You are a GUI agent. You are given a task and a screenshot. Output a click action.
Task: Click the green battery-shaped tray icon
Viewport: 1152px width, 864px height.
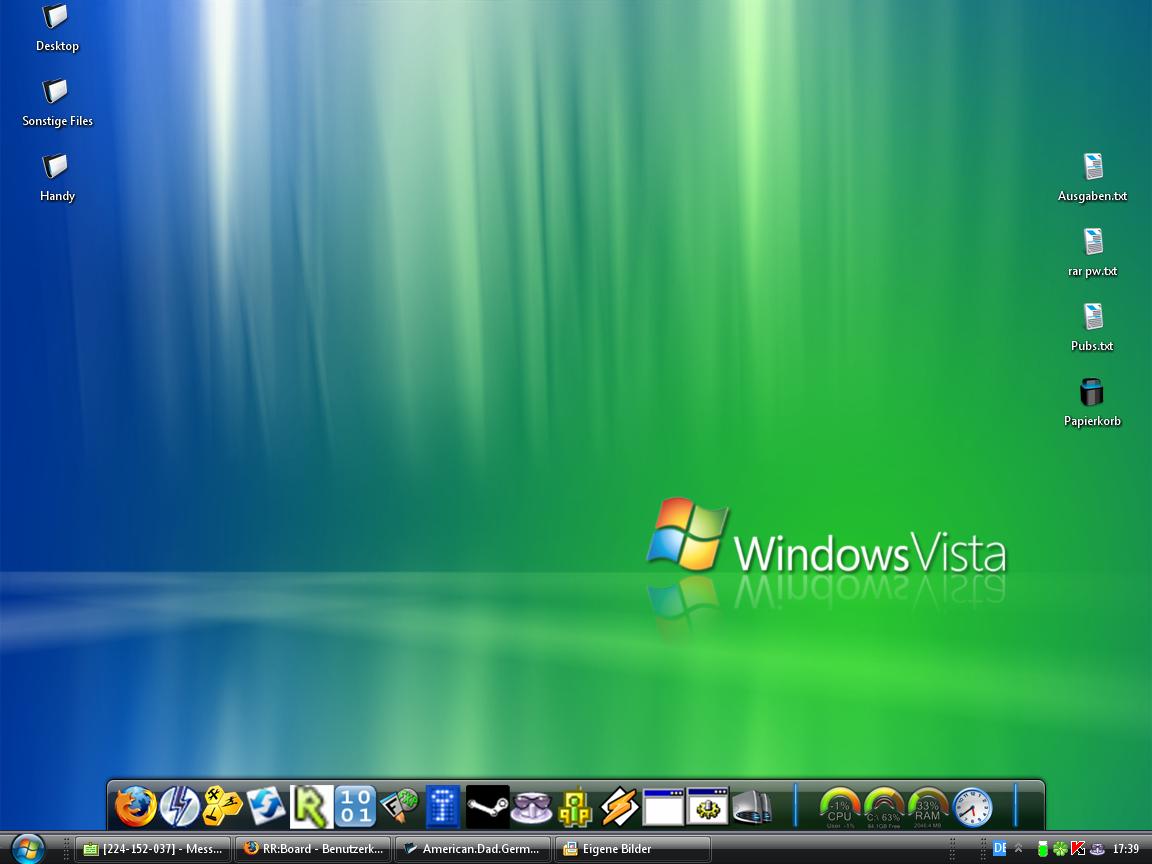[x=1043, y=849]
